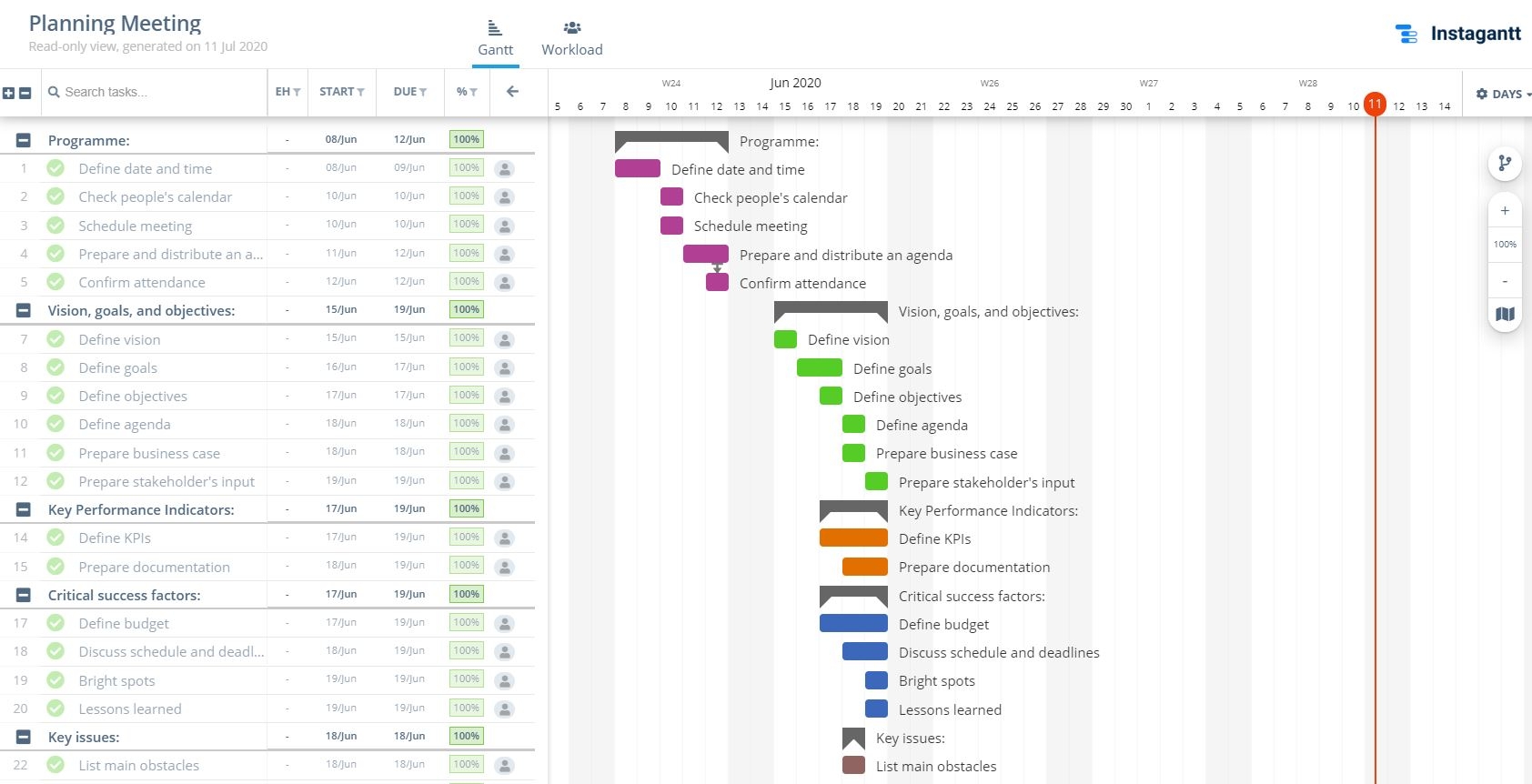1532x784 pixels.
Task: Open the map overview icon
Action: pyautogui.click(x=1505, y=315)
